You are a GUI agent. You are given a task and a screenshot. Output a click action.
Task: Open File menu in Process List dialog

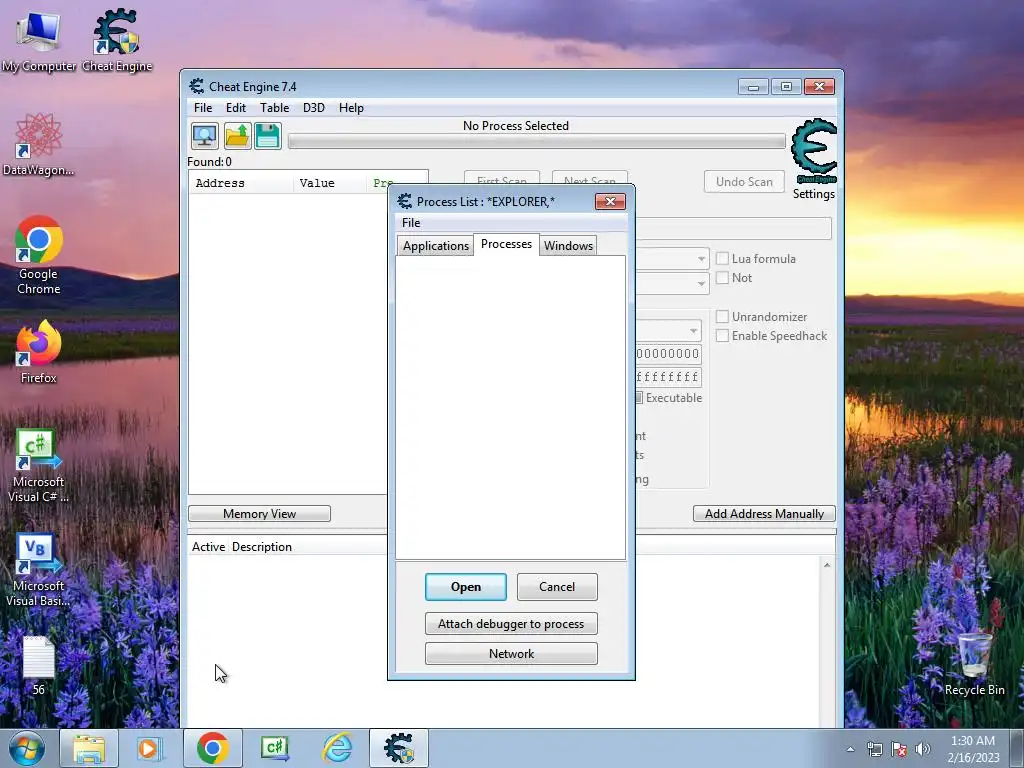(411, 223)
